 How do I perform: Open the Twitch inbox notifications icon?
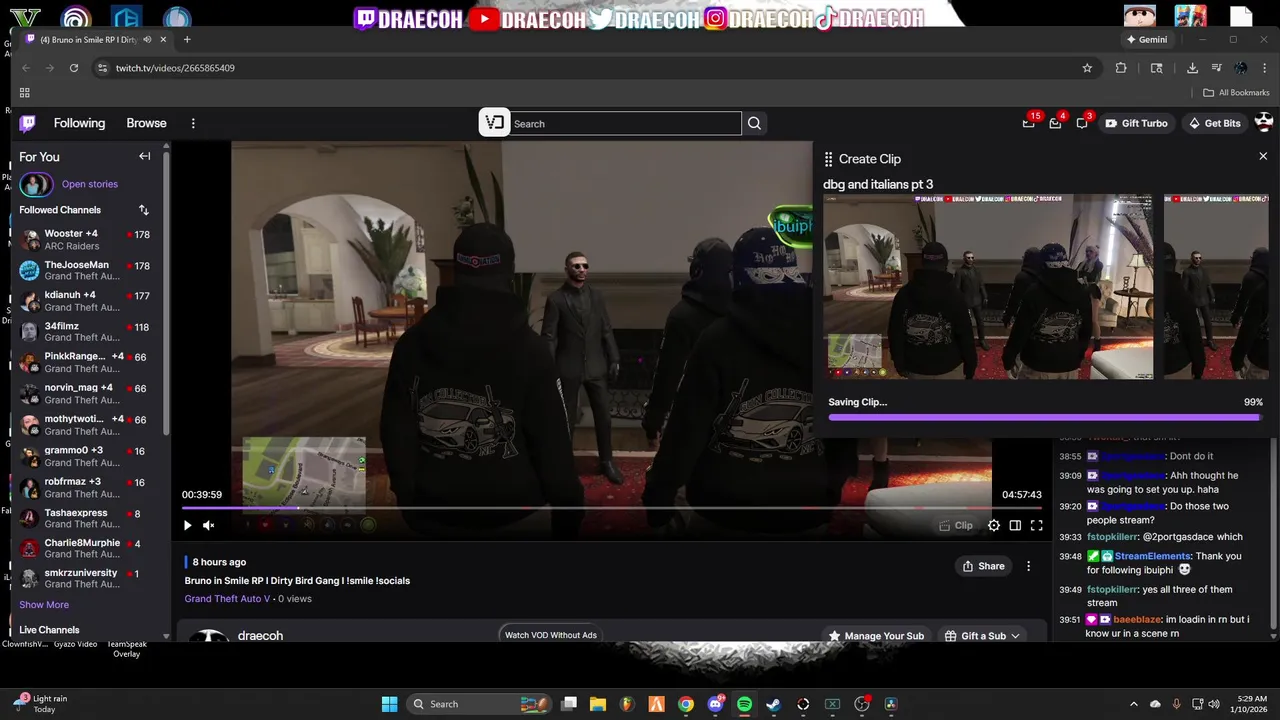(1055, 123)
